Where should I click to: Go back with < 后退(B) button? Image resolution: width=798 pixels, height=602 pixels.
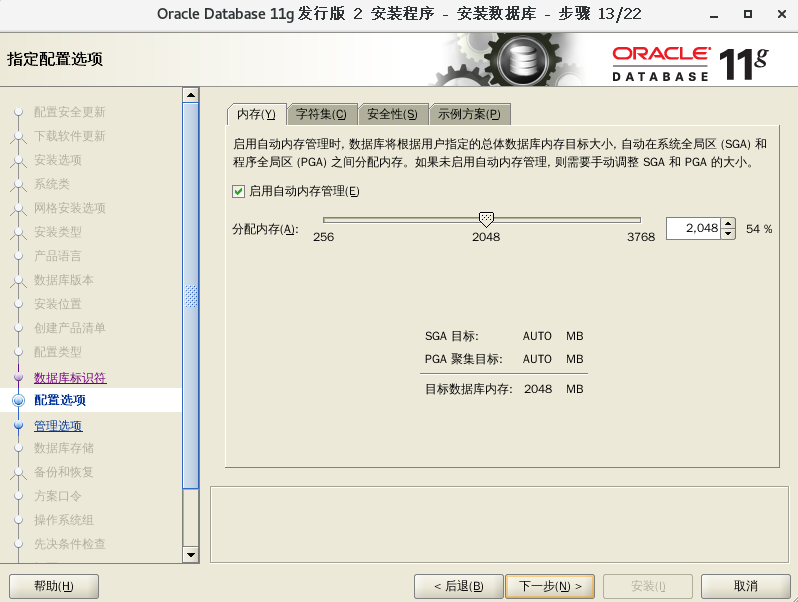pos(459,586)
